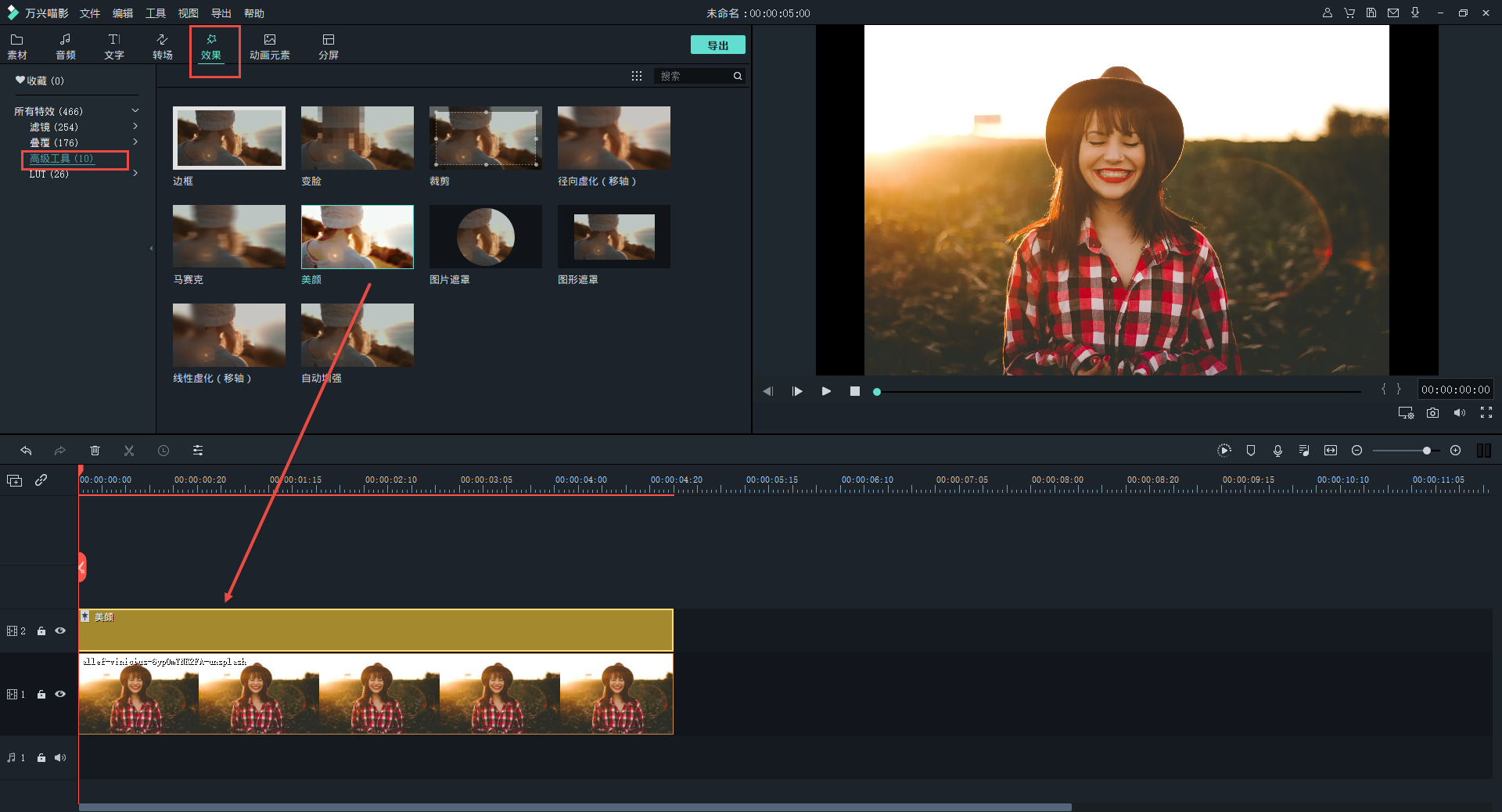Enter fullscreen preview mode
Image resolution: width=1502 pixels, height=812 pixels.
tap(1486, 413)
